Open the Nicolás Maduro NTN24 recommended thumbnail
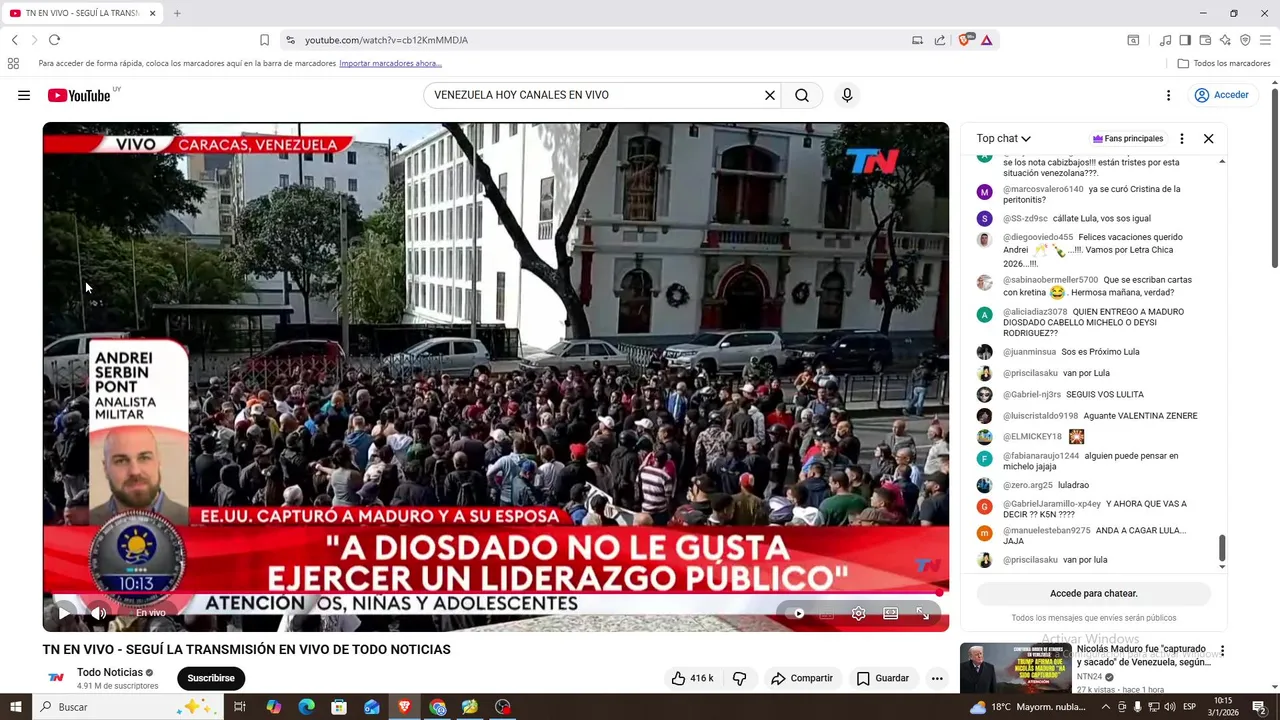 point(1015,668)
